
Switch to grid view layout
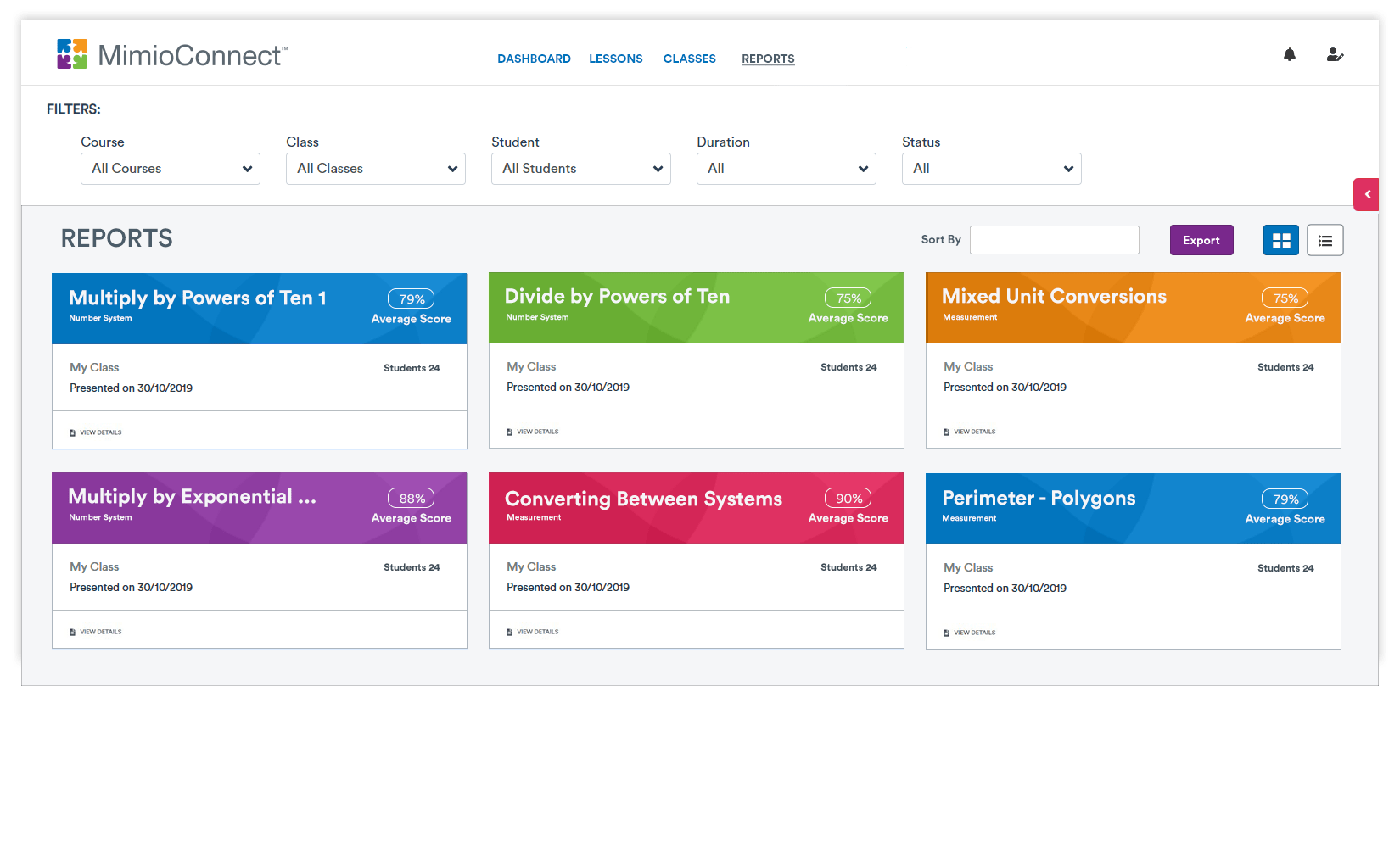(x=1281, y=240)
